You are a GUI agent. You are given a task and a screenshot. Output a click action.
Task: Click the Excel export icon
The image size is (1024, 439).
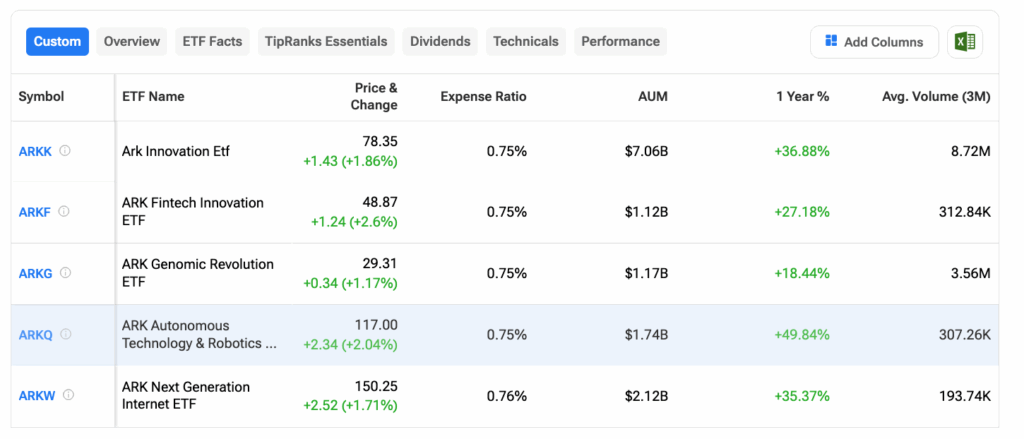click(x=965, y=42)
